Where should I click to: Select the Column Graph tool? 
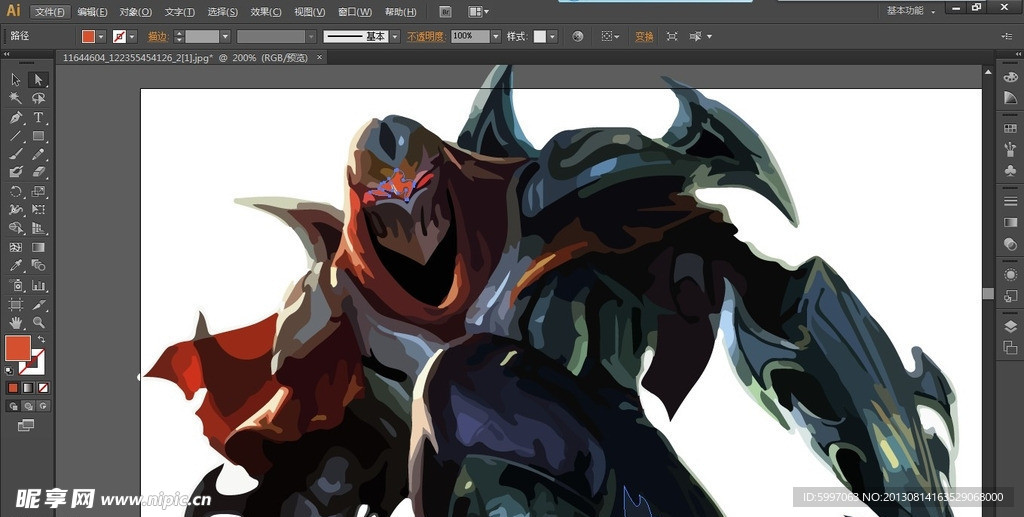pos(39,285)
